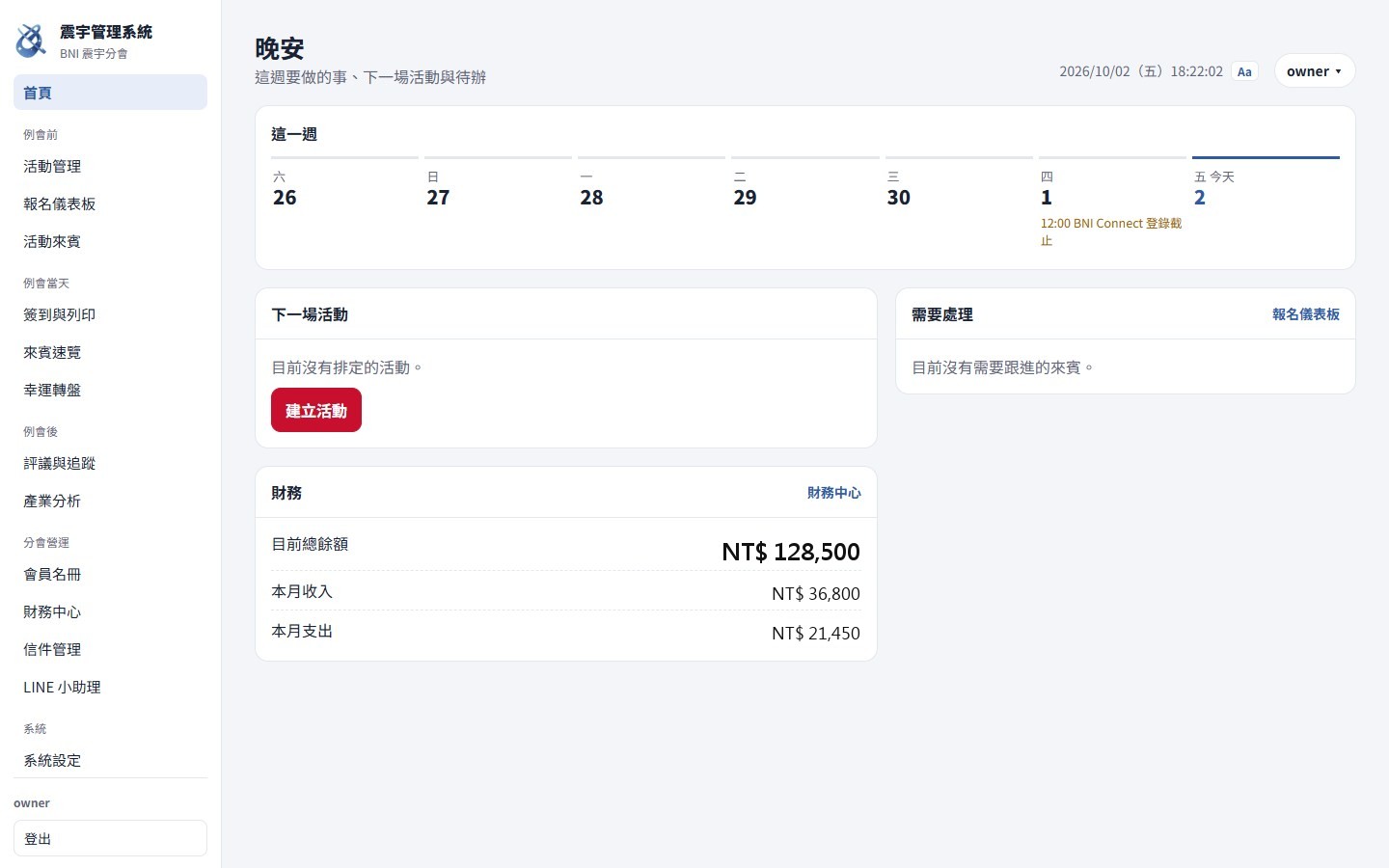Select day 30 in the week view

[x=959, y=203]
